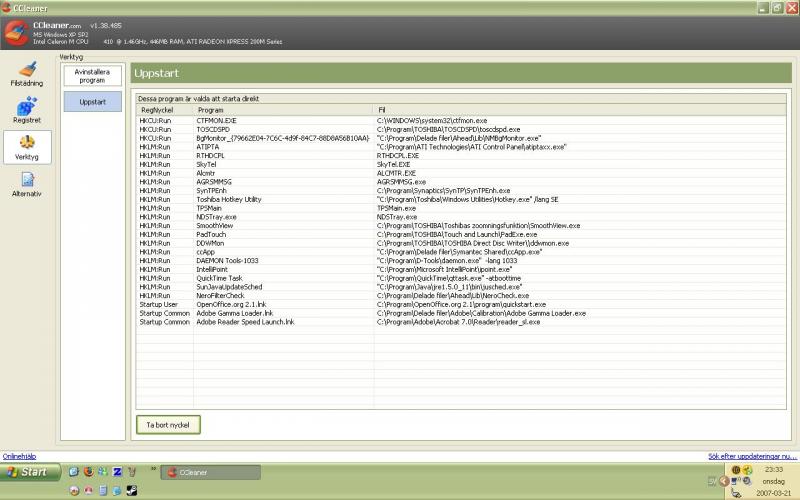Click the Start button

tap(28, 471)
